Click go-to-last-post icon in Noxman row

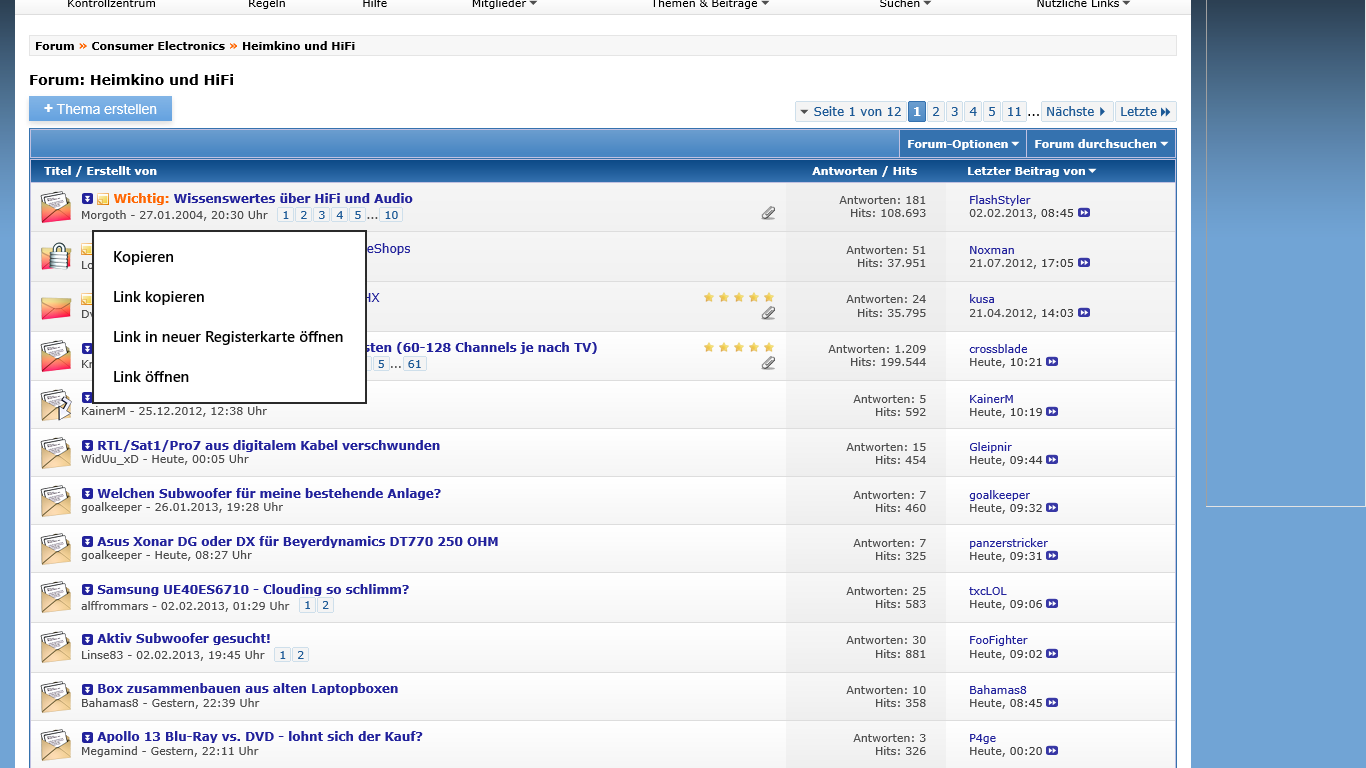1084,263
